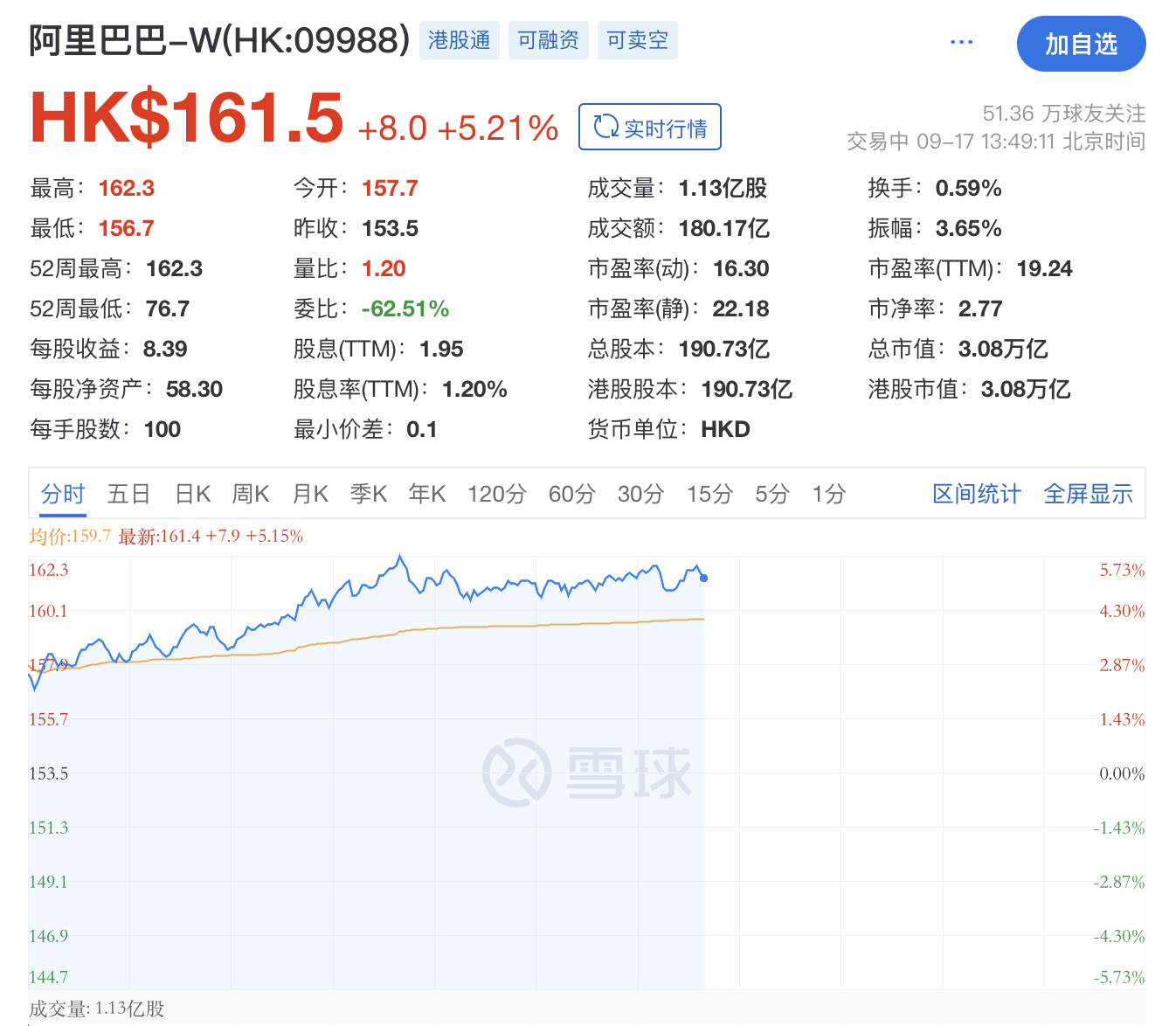Screen dimensions: 1176x1026
Task: Switch to the 1分 chart tab
Action: (x=829, y=494)
